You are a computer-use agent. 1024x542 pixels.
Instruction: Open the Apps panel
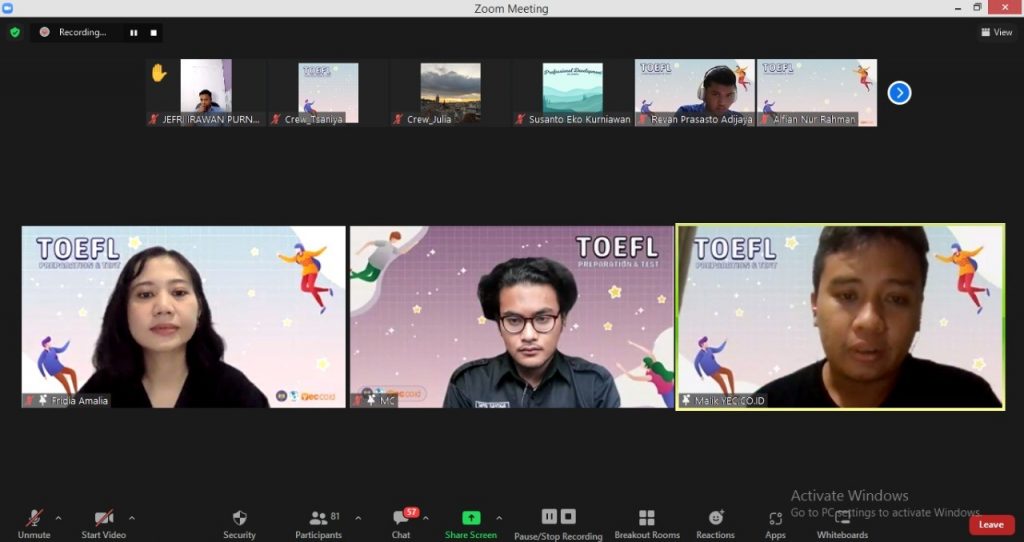[x=775, y=518]
